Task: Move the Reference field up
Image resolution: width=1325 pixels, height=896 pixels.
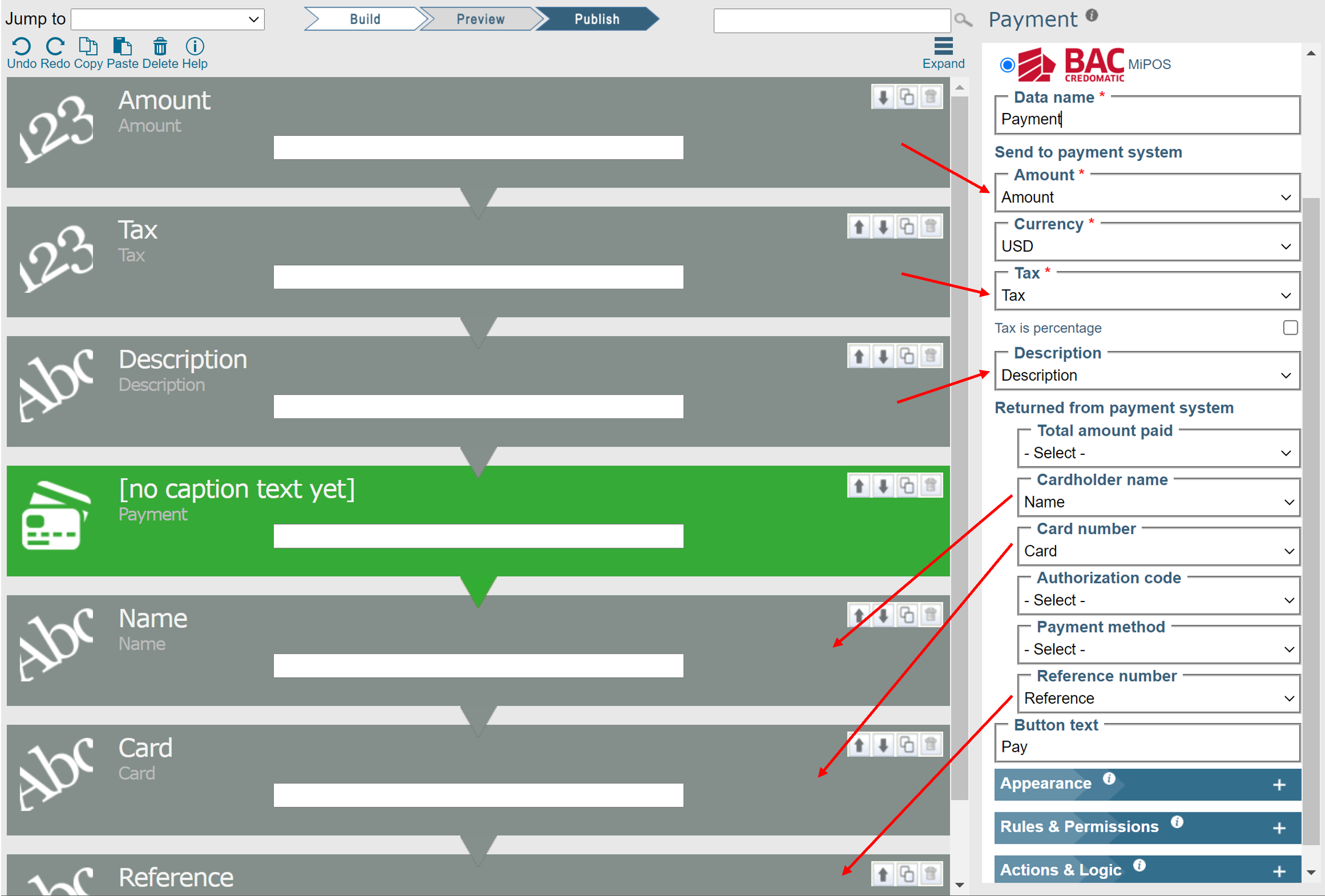Action: [x=883, y=874]
